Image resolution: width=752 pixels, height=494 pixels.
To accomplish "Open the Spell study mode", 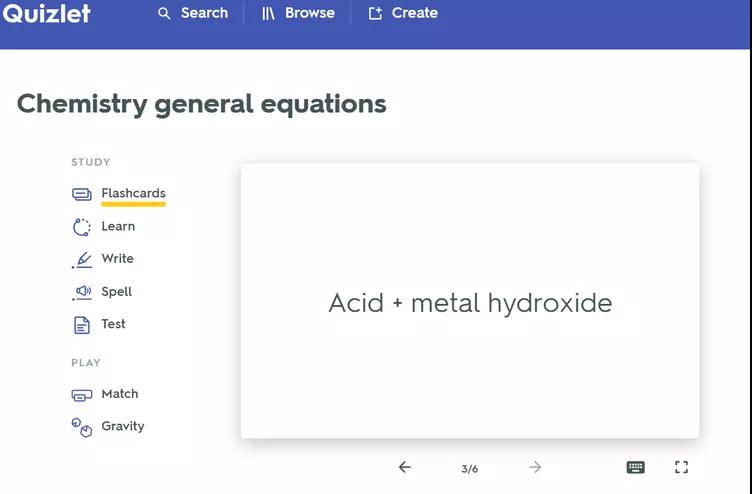I will [x=117, y=292].
